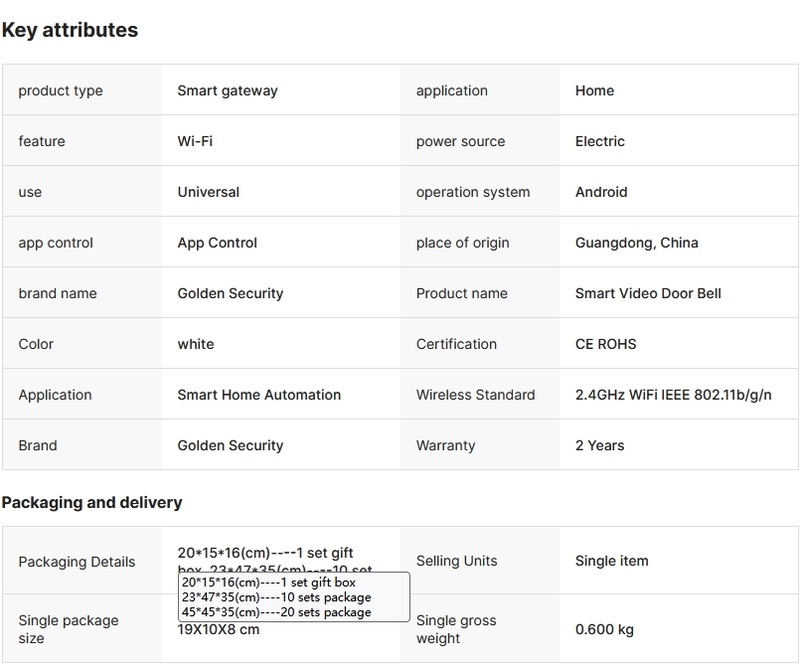This screenshot has width=800, height=671.
Task: Select the Smart Video Door Bell name
Action: pyautogui.click(x=648, y=294)
